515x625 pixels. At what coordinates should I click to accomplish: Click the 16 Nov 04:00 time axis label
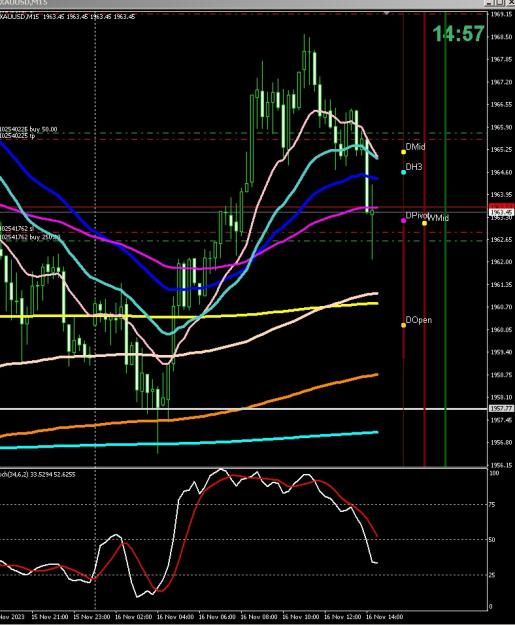[x=175, y=617]
